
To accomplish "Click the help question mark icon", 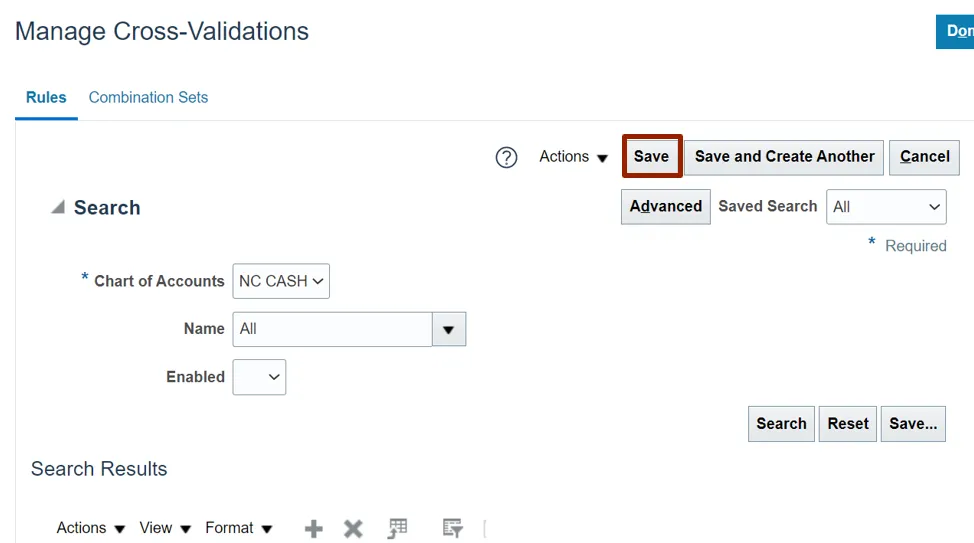I will 507,157.
